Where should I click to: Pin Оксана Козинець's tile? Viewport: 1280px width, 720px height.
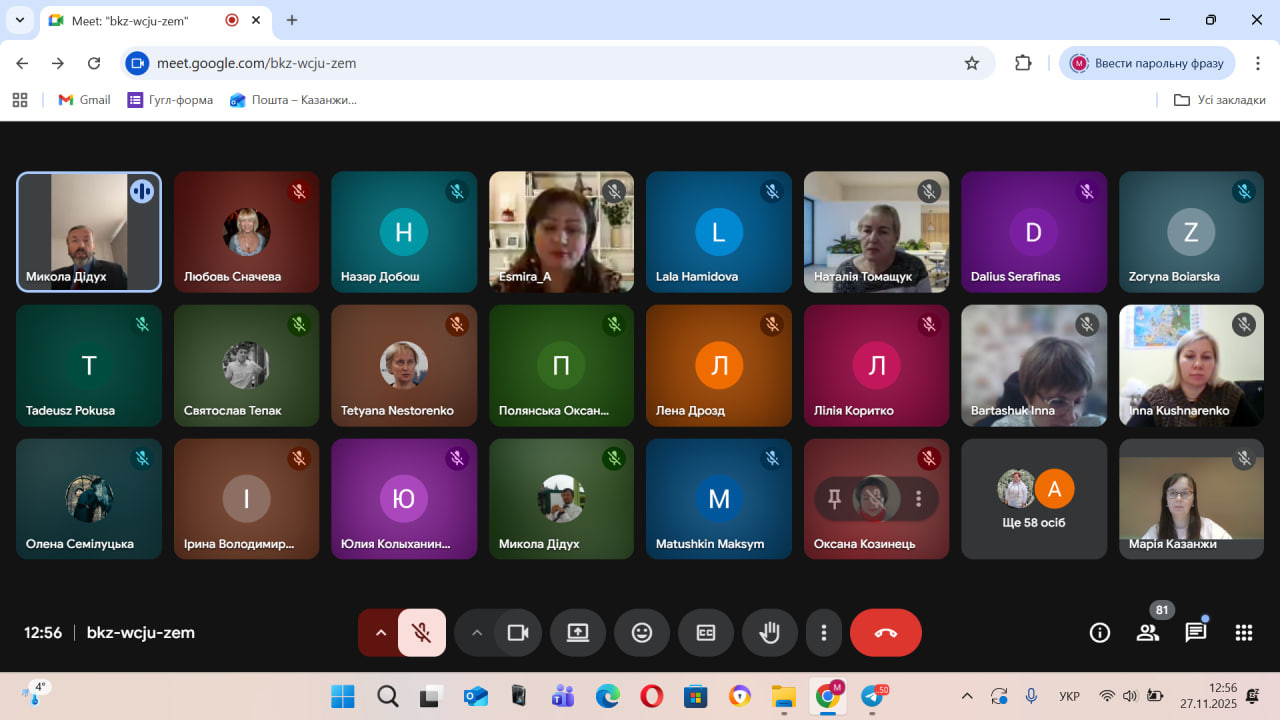tap(834, 499)
